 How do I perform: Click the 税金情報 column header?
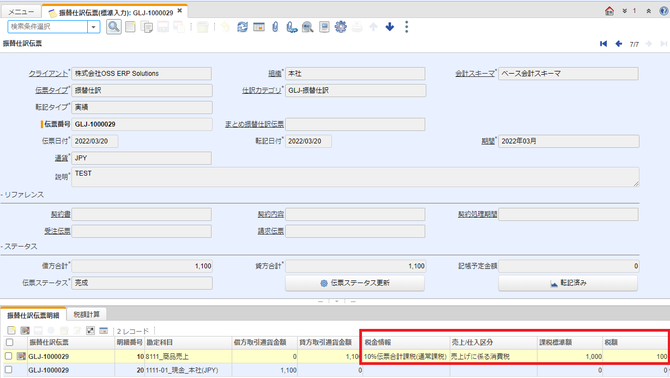tap(406, 342)
